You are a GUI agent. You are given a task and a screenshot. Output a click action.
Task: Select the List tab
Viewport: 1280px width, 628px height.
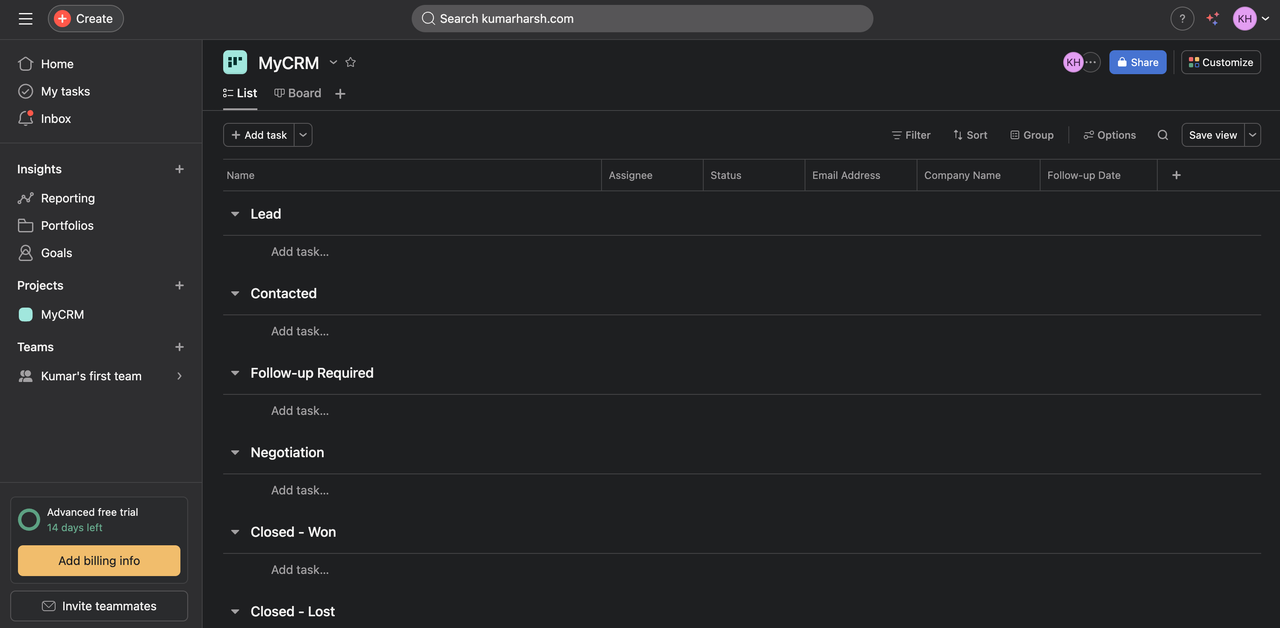240,92
